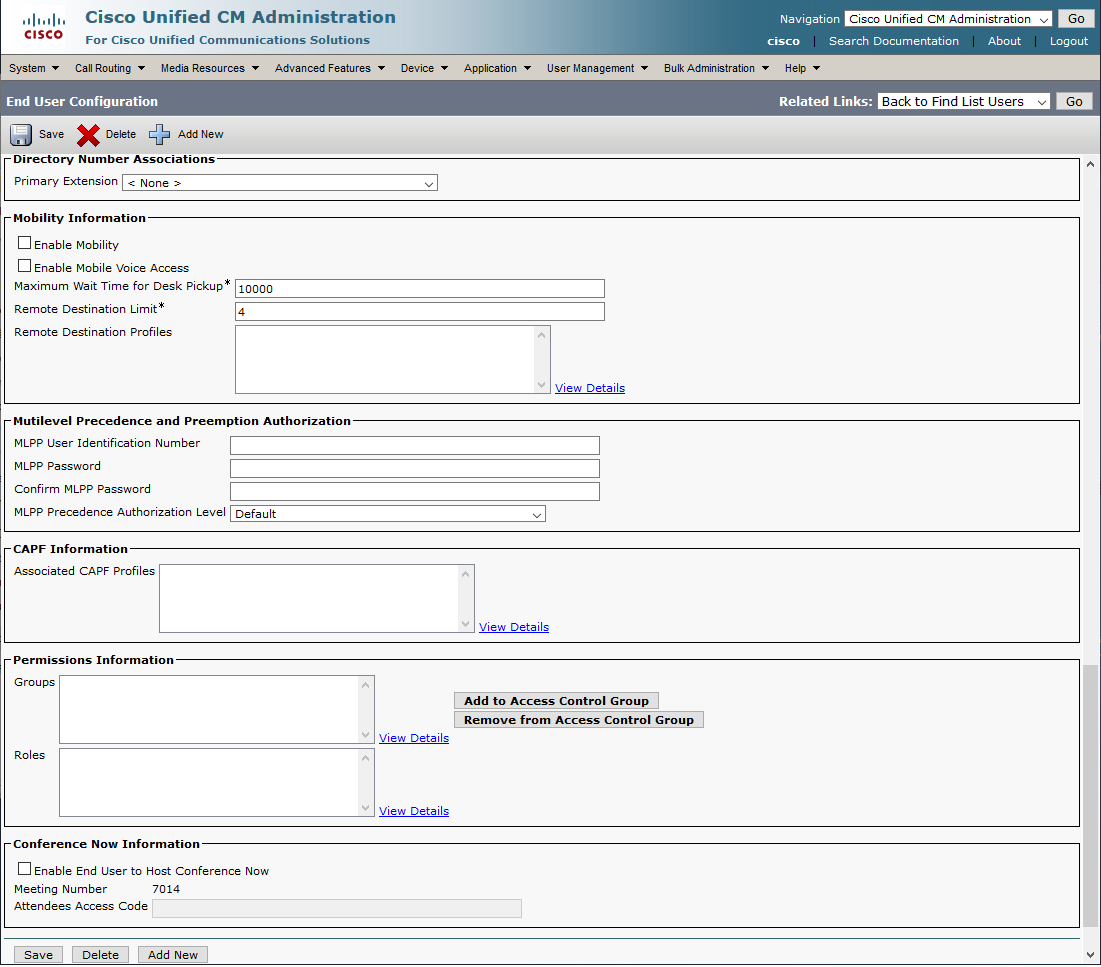The height and width of the screenshot is (967, 1101).
Task: Click the Logout link
Action: 1068,41
